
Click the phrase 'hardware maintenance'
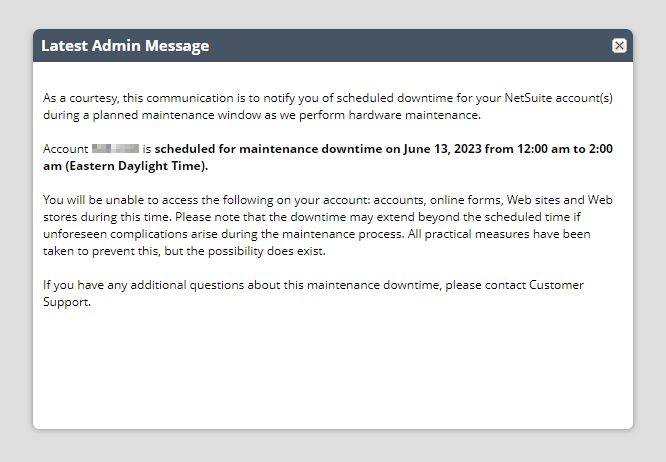click(x=414, y=115)
